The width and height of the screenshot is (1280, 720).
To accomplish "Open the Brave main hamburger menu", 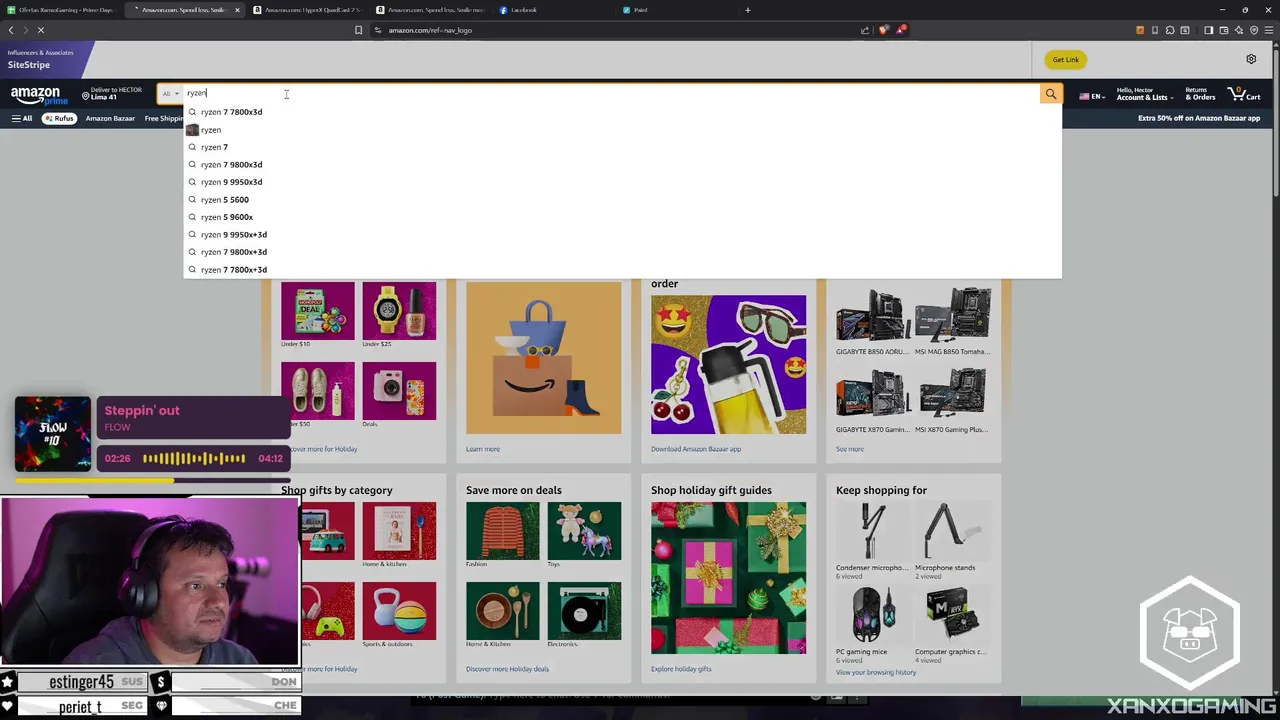I will point(1269,30).
